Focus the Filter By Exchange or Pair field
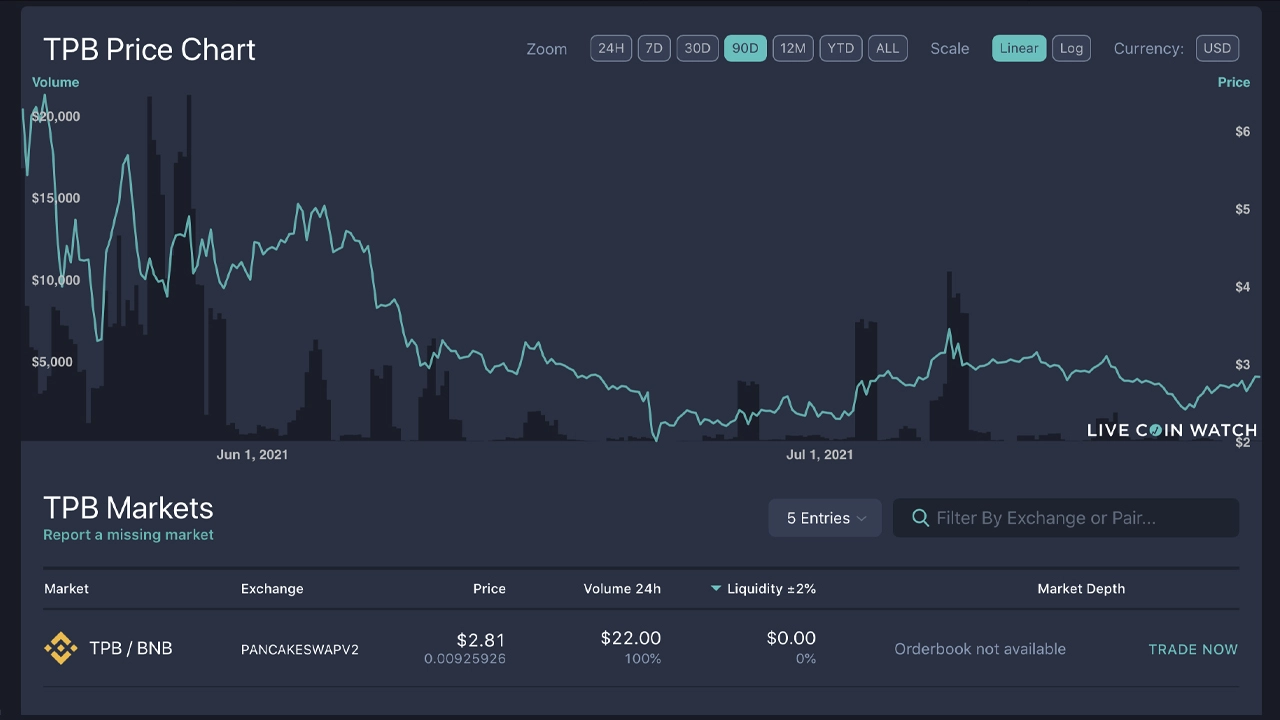Screen dimensions: 1280x720 (x=1066, y=518)
